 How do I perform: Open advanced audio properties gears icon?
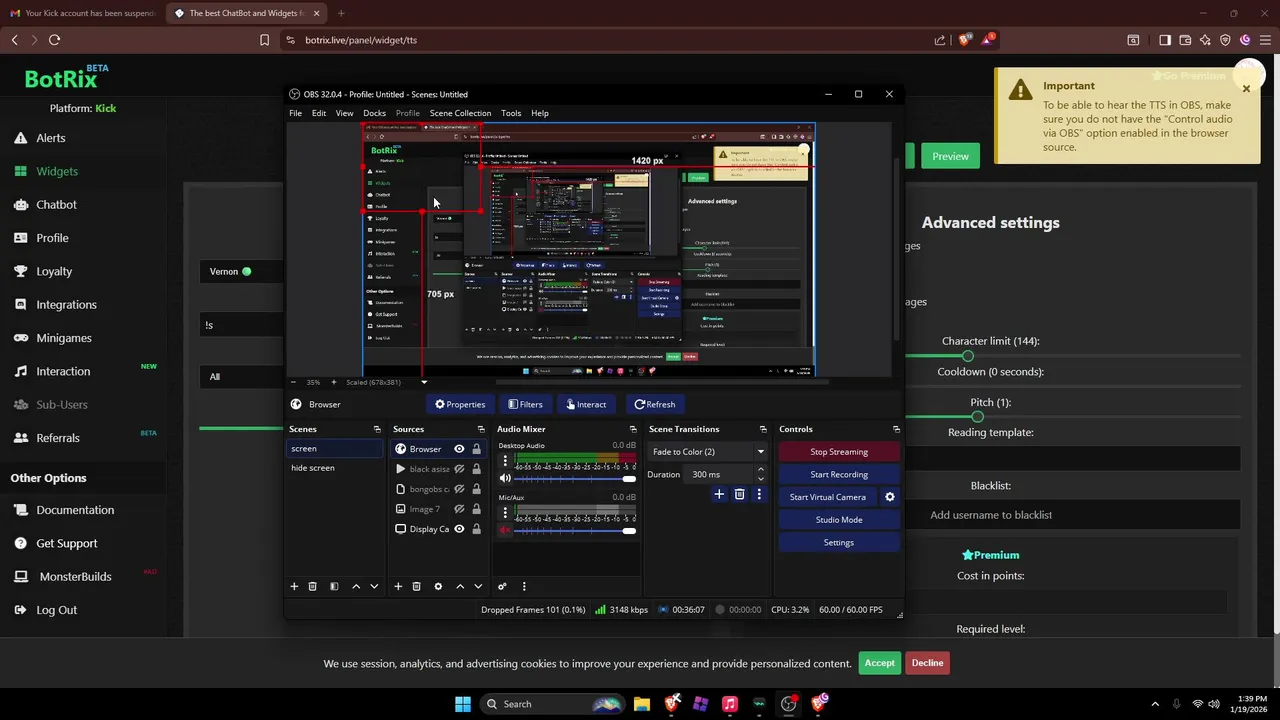(x=502, y=587)
